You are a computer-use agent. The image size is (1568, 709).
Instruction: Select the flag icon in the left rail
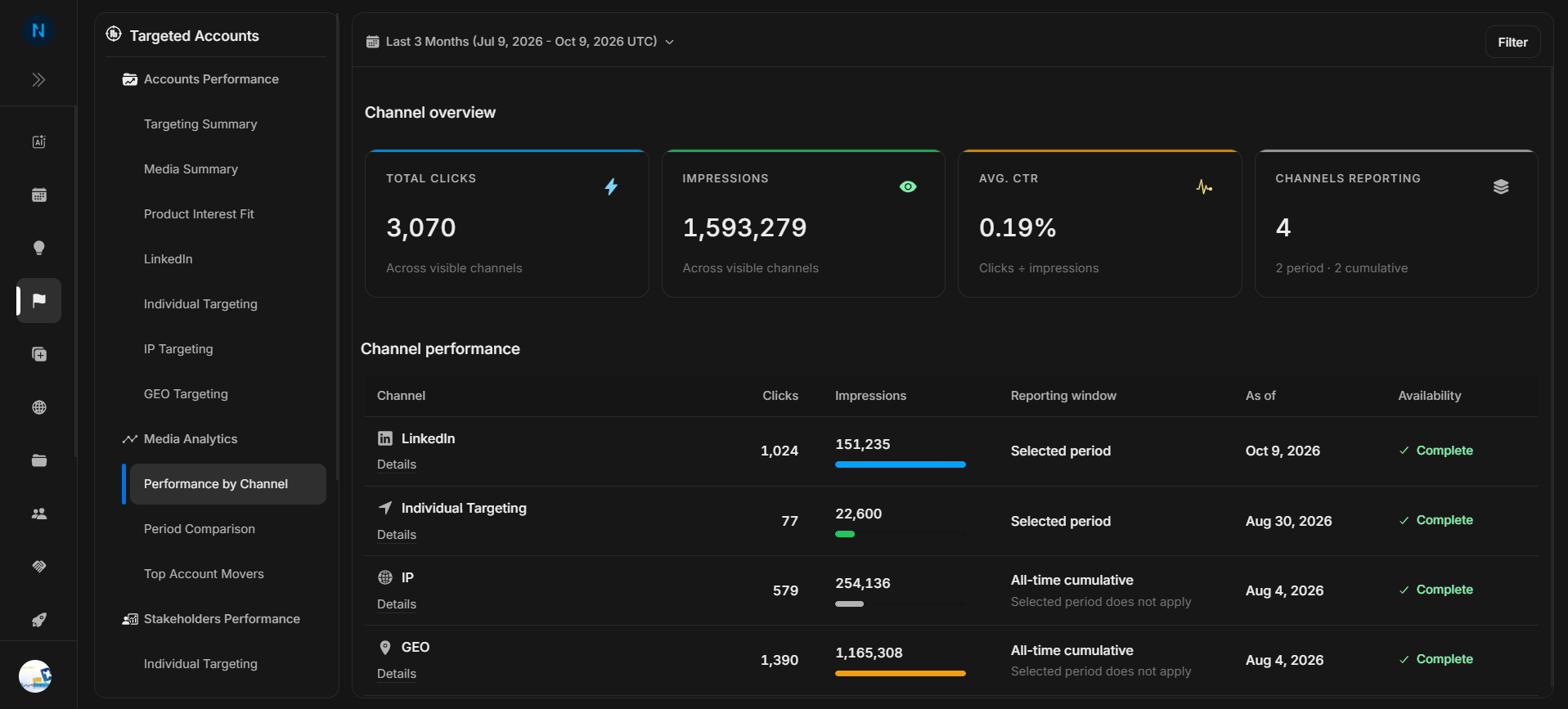pos(38,301)
